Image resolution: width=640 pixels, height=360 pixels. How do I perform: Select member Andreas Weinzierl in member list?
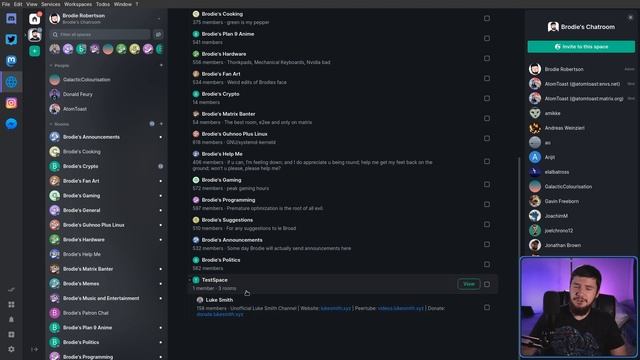581,128
